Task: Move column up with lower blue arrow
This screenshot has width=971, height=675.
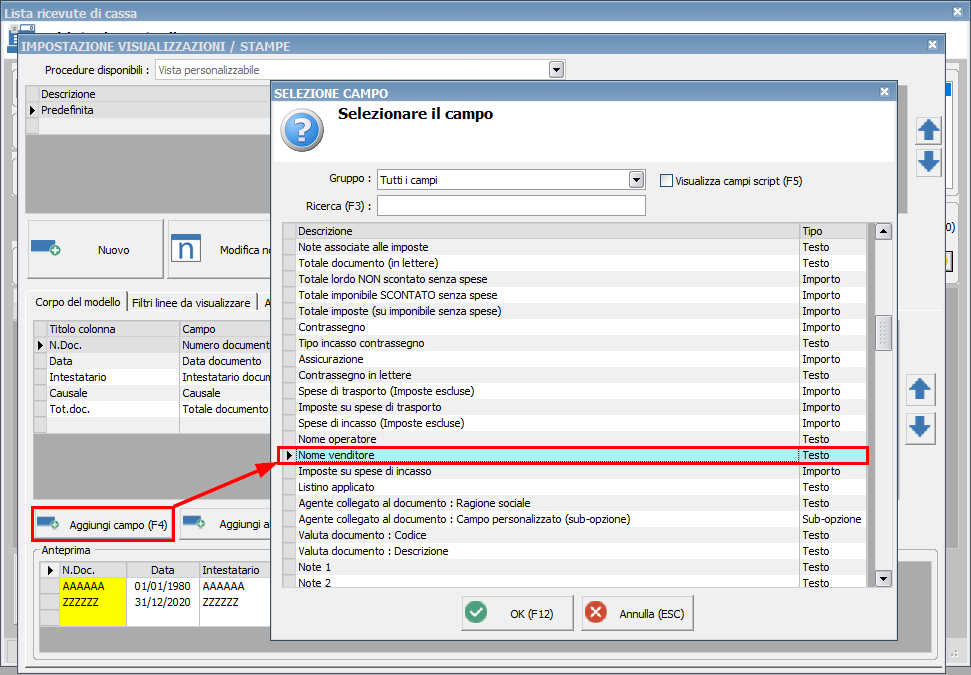Action: [920, 390]
